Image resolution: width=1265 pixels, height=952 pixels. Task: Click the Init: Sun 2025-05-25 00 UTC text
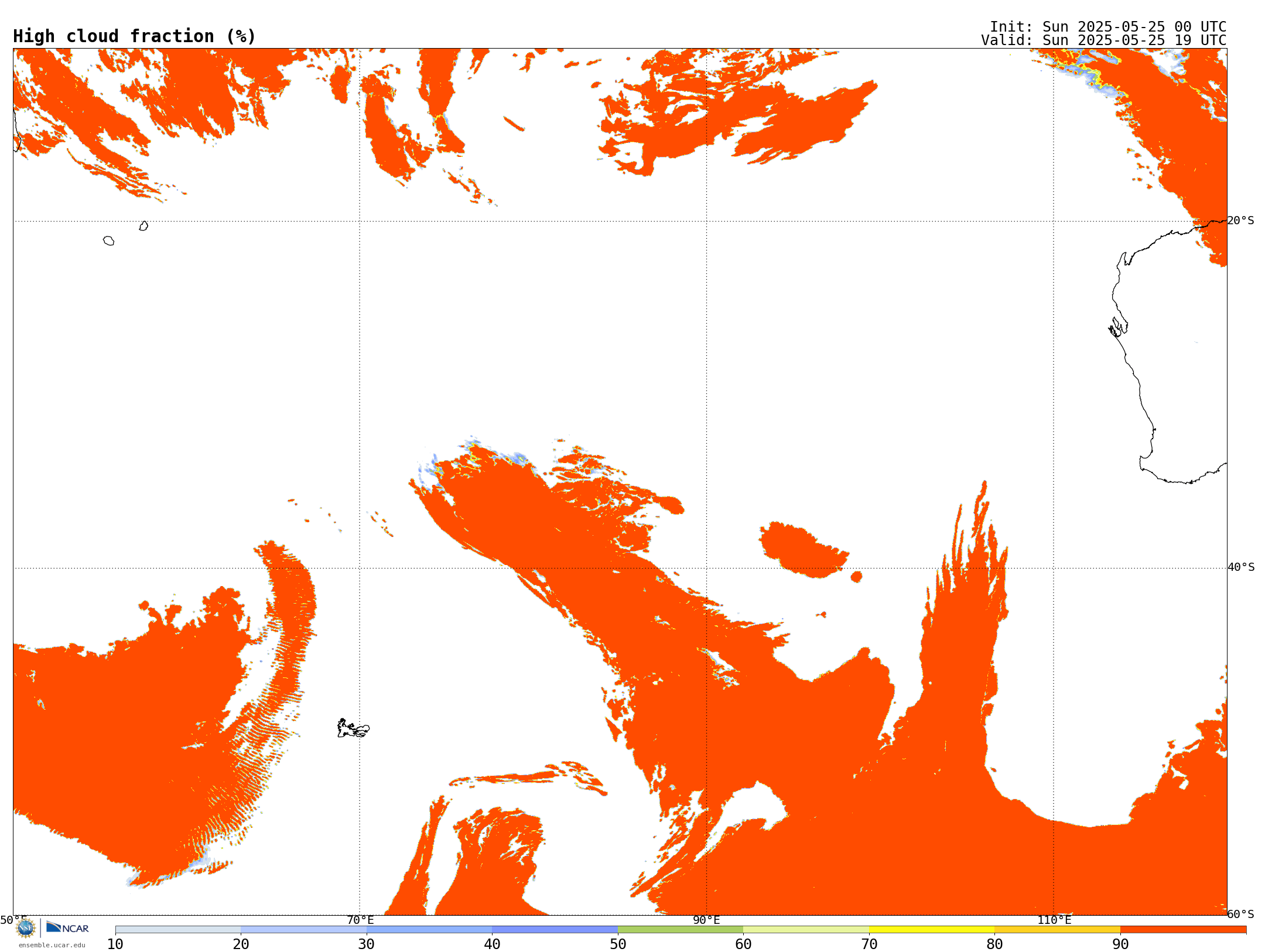click(x=1108, y=27)
